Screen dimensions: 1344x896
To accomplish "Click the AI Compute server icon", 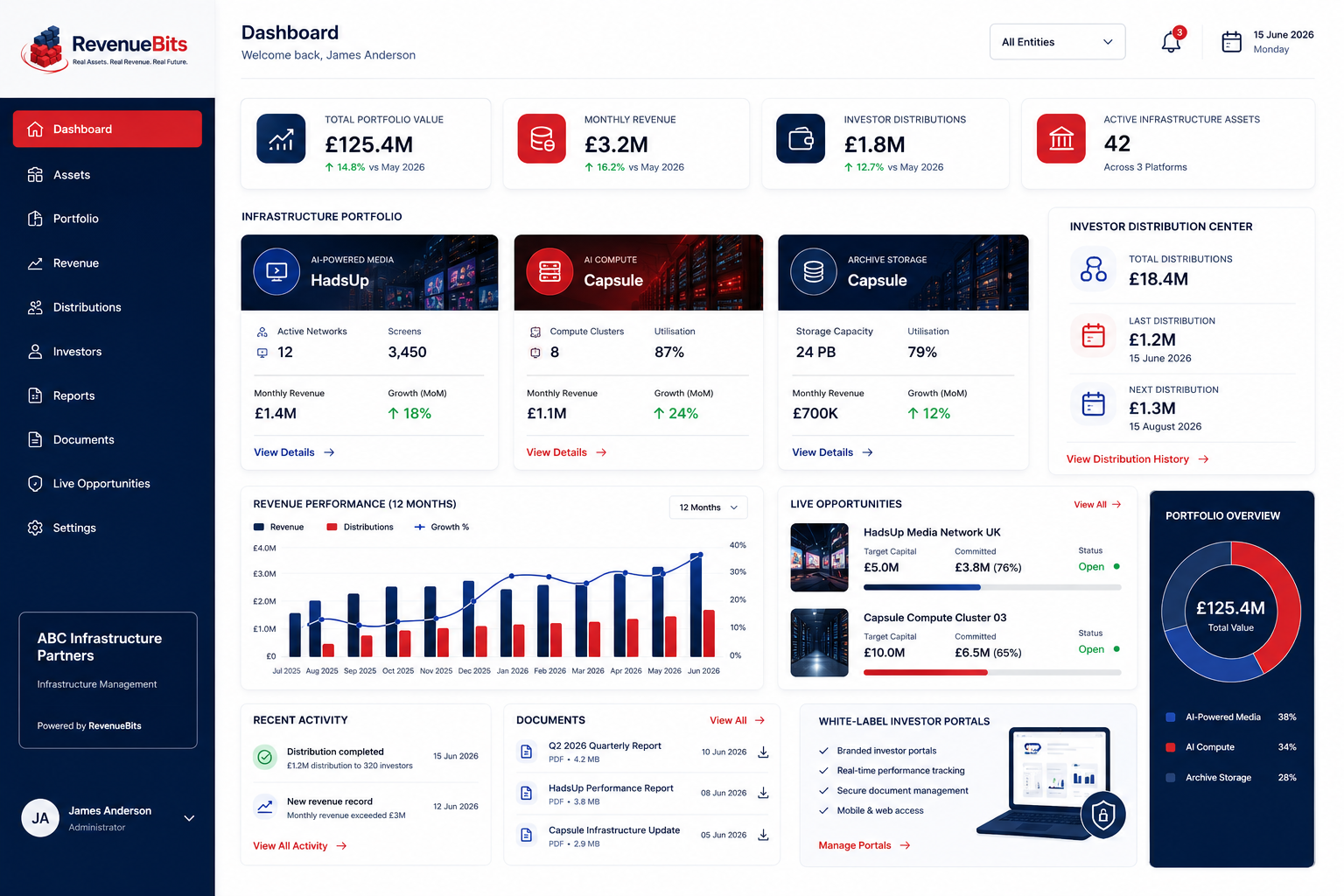I will click(549, 272).
